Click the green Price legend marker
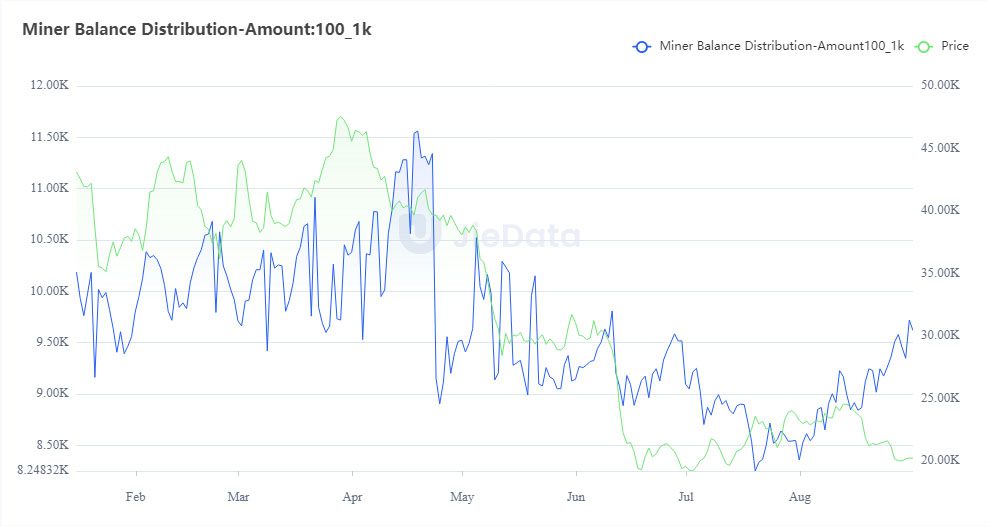Viewport: 988px width, 526px height. 924,47
